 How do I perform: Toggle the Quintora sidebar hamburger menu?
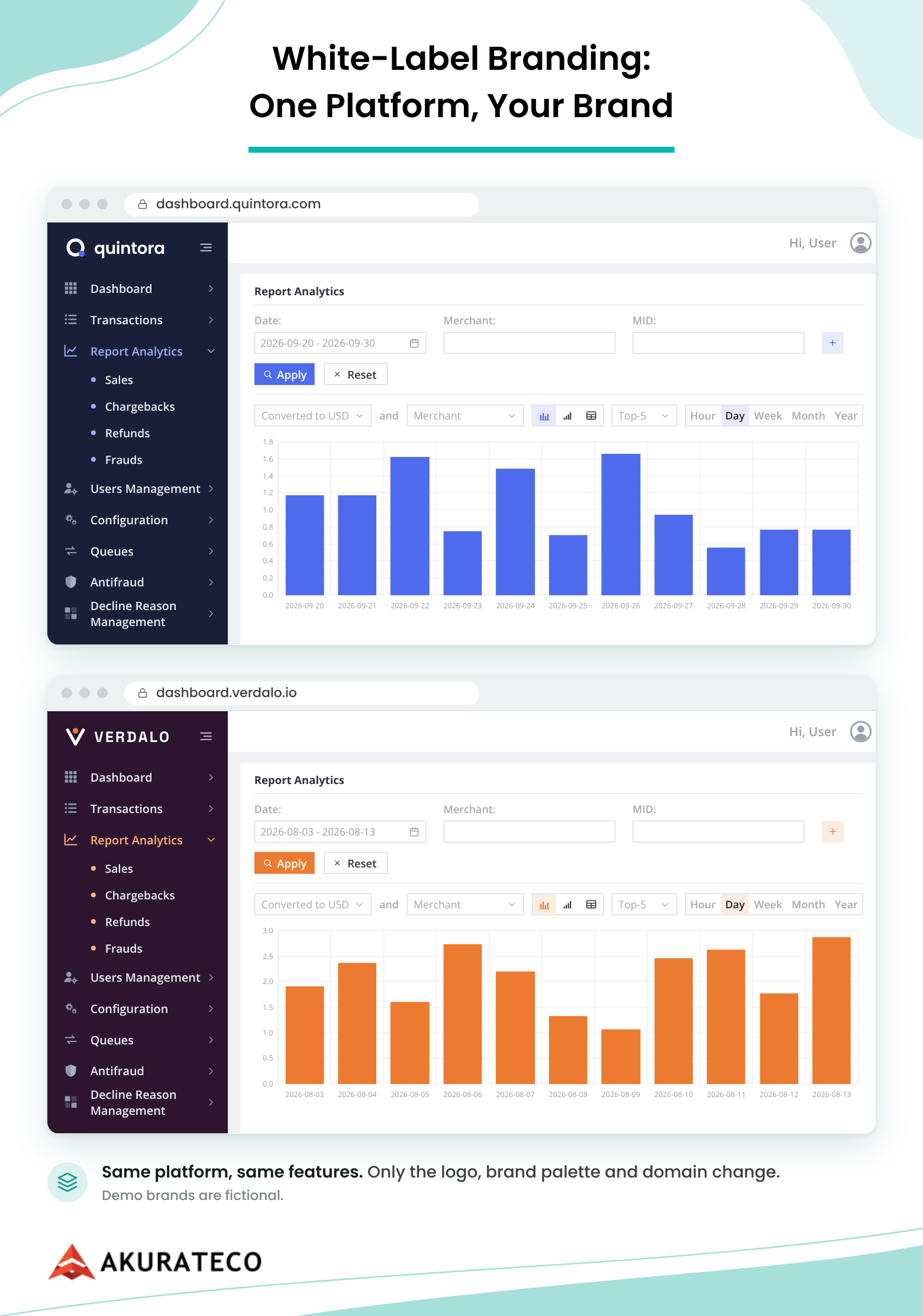[206, 248]
